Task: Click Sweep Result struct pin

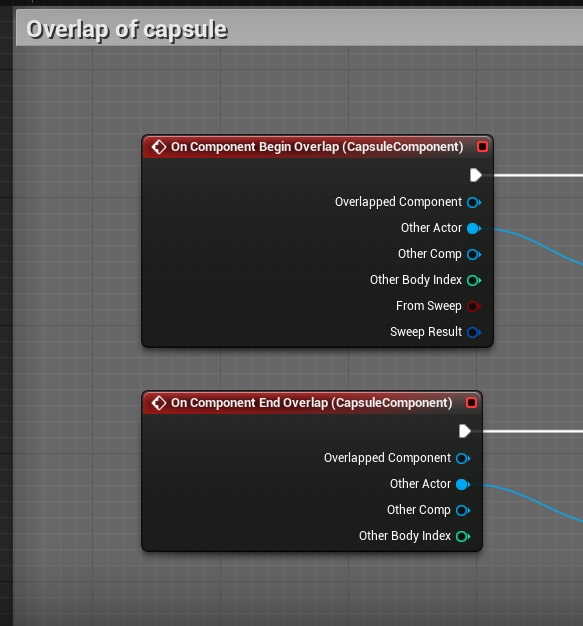Action: (x=474, y=332)
